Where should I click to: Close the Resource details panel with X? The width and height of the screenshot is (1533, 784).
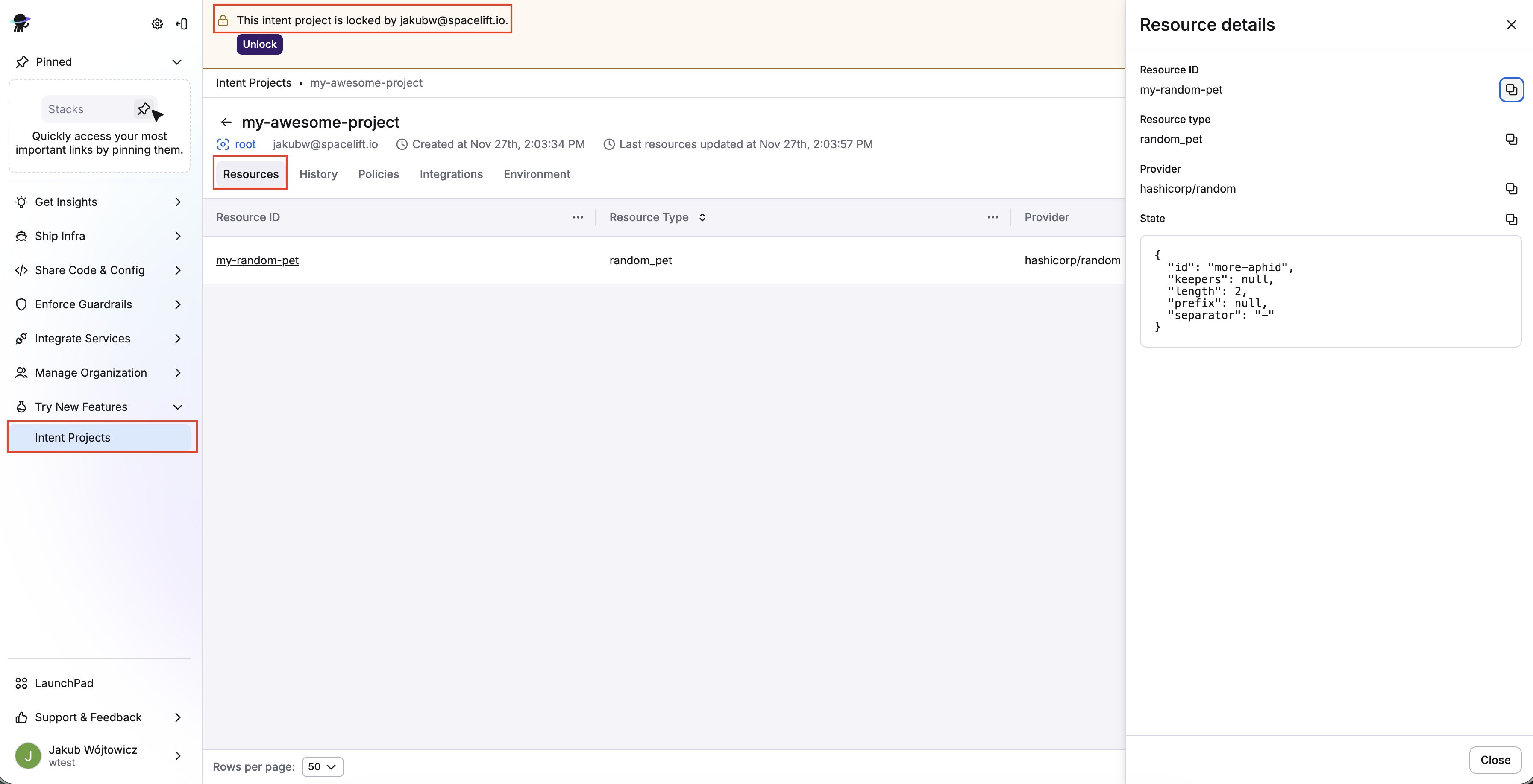pyautogui.click(x=1512, y=25)
